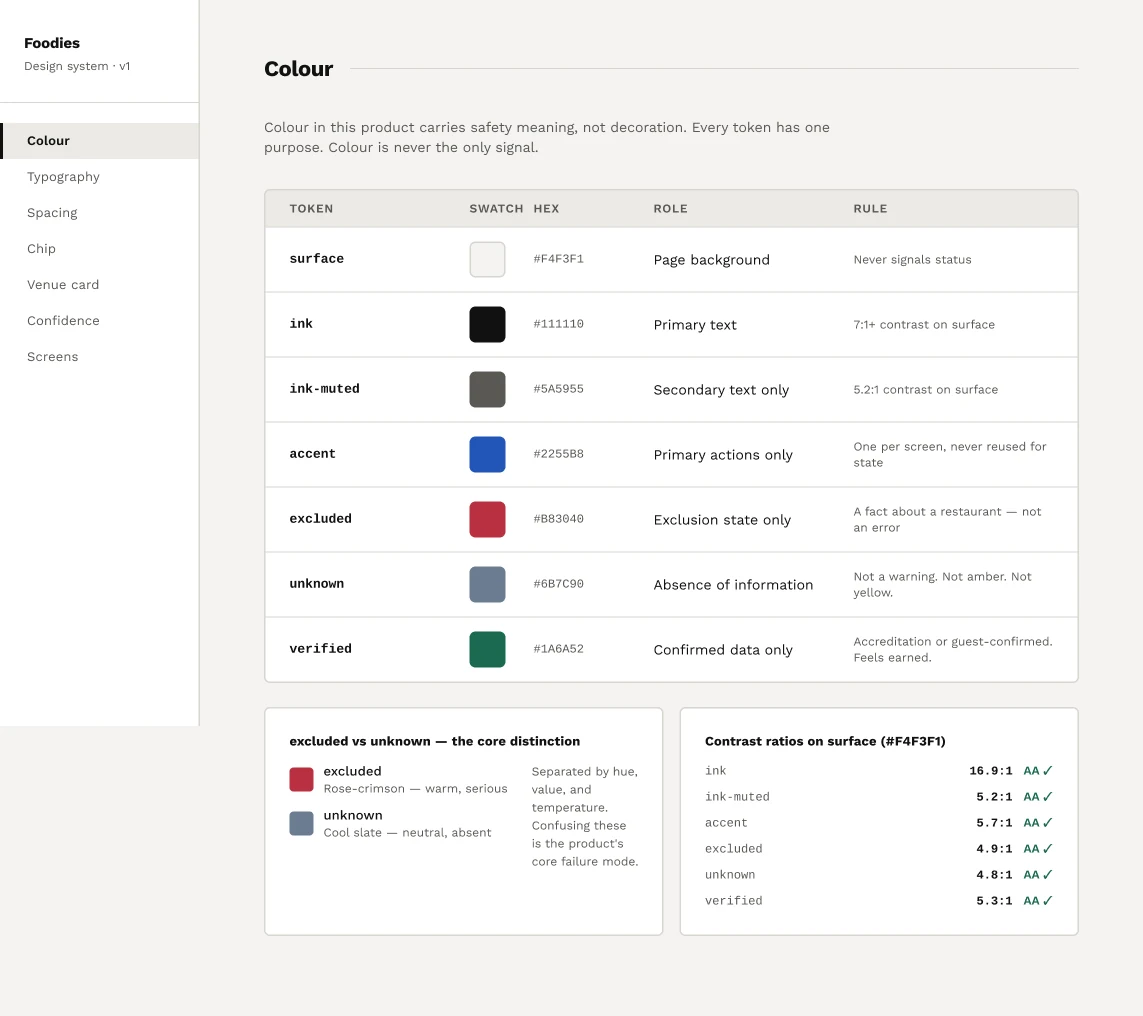Viewport: 1143px width, 1016px height.
Task: Click the ink-muted grey swatch
Action: point(487,389)
